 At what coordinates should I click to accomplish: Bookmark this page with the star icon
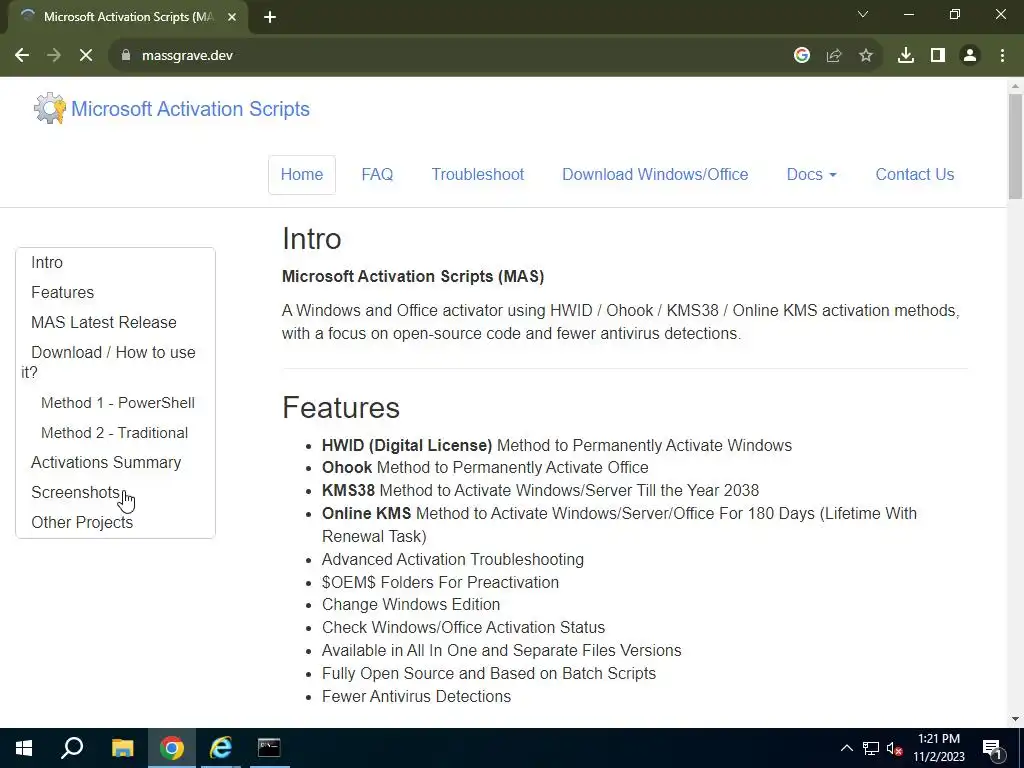click(866, 56)
